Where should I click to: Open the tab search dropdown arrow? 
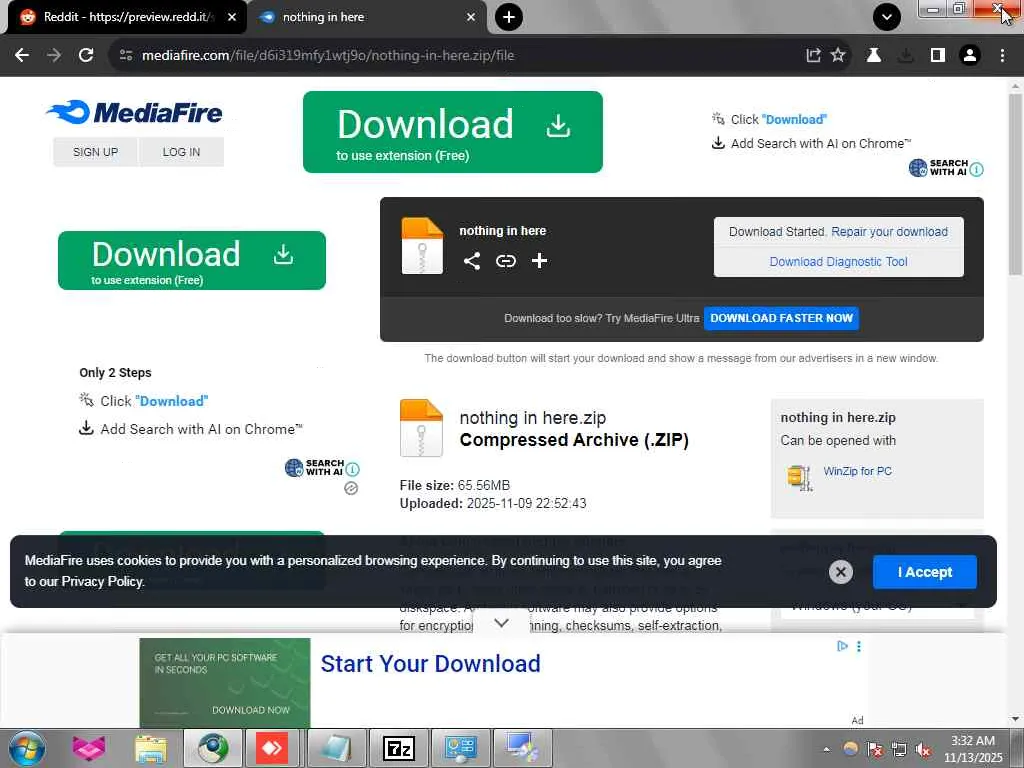[887, 17]
